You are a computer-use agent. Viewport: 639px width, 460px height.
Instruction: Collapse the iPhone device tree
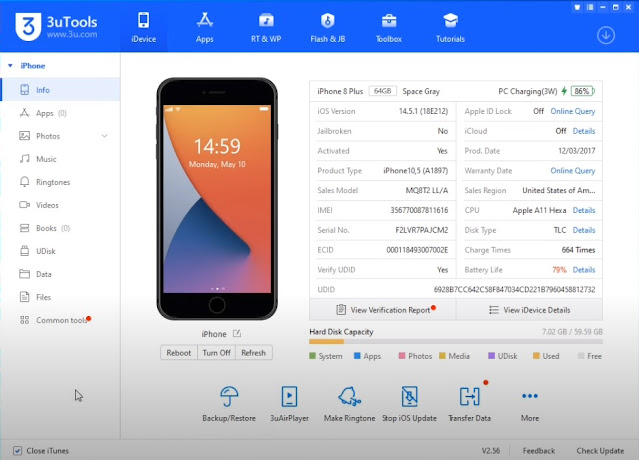(10, 66)
